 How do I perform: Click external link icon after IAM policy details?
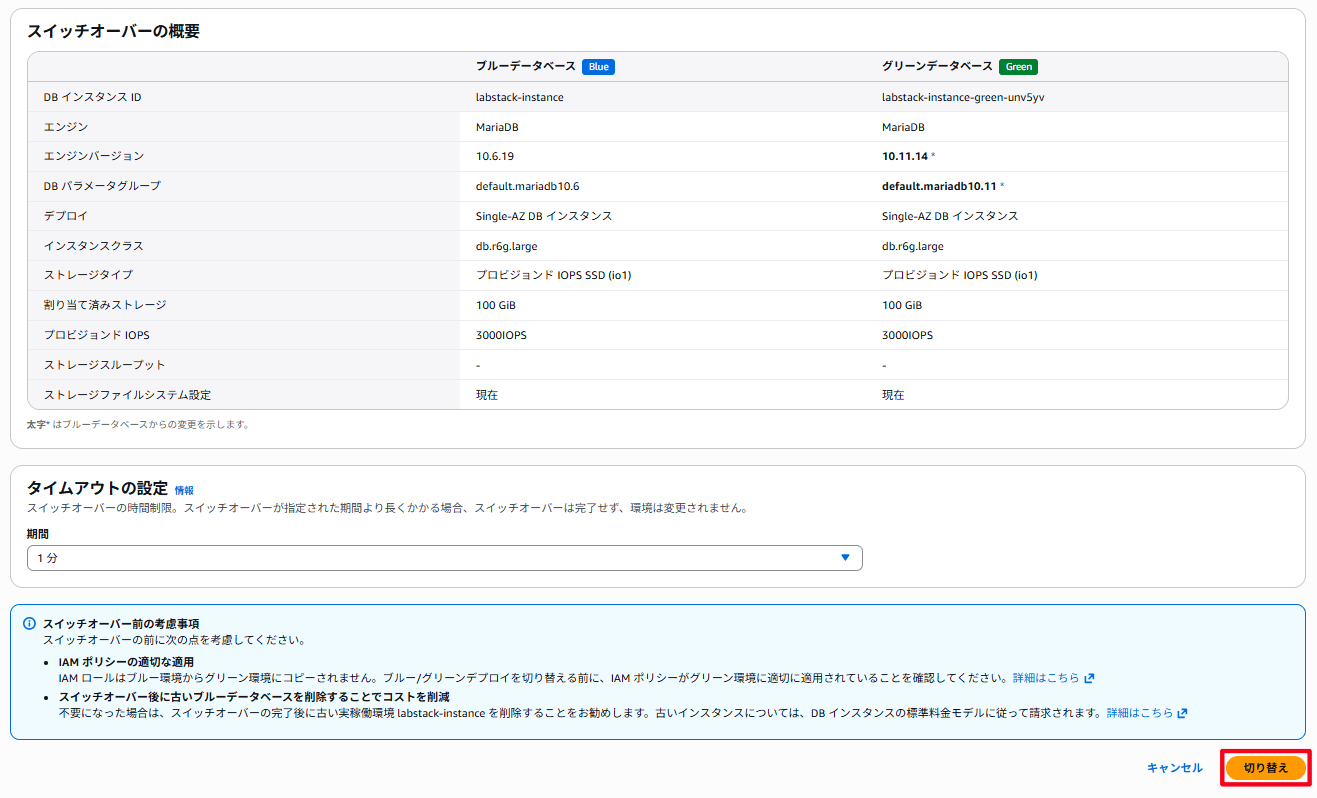coord(1089,678)
